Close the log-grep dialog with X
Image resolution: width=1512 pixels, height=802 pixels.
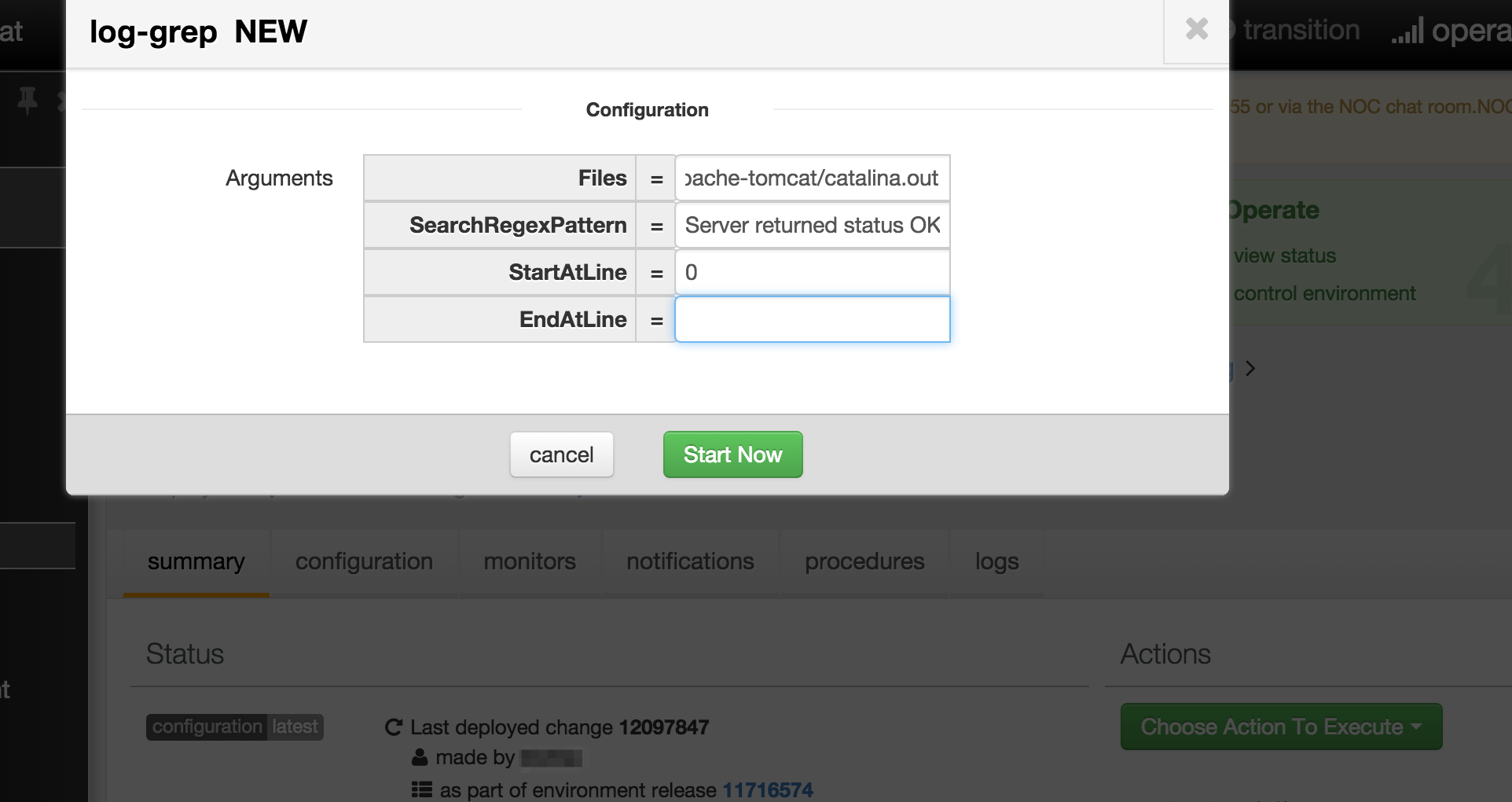tap(1196, 30)
